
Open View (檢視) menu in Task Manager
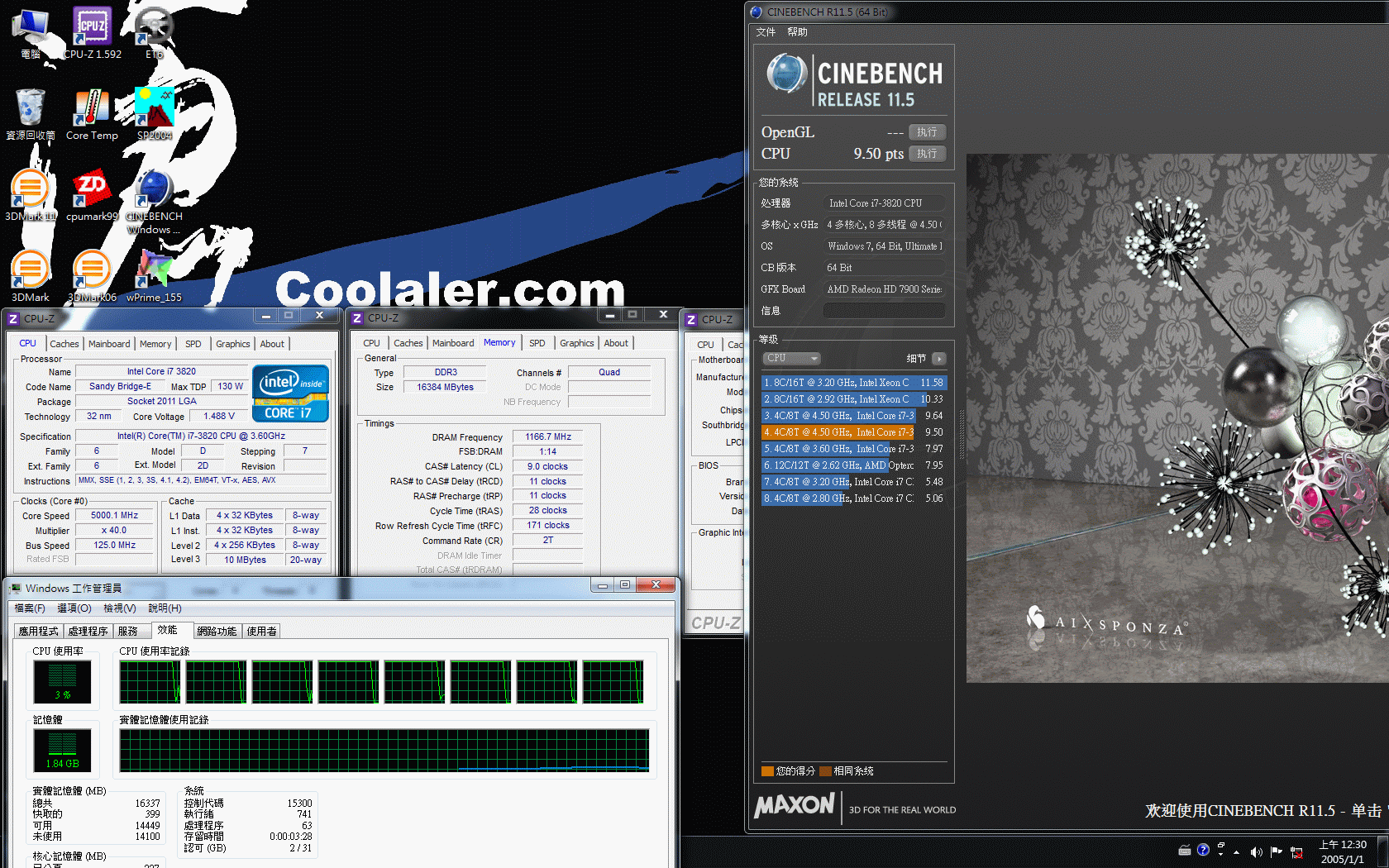point(120,608)
